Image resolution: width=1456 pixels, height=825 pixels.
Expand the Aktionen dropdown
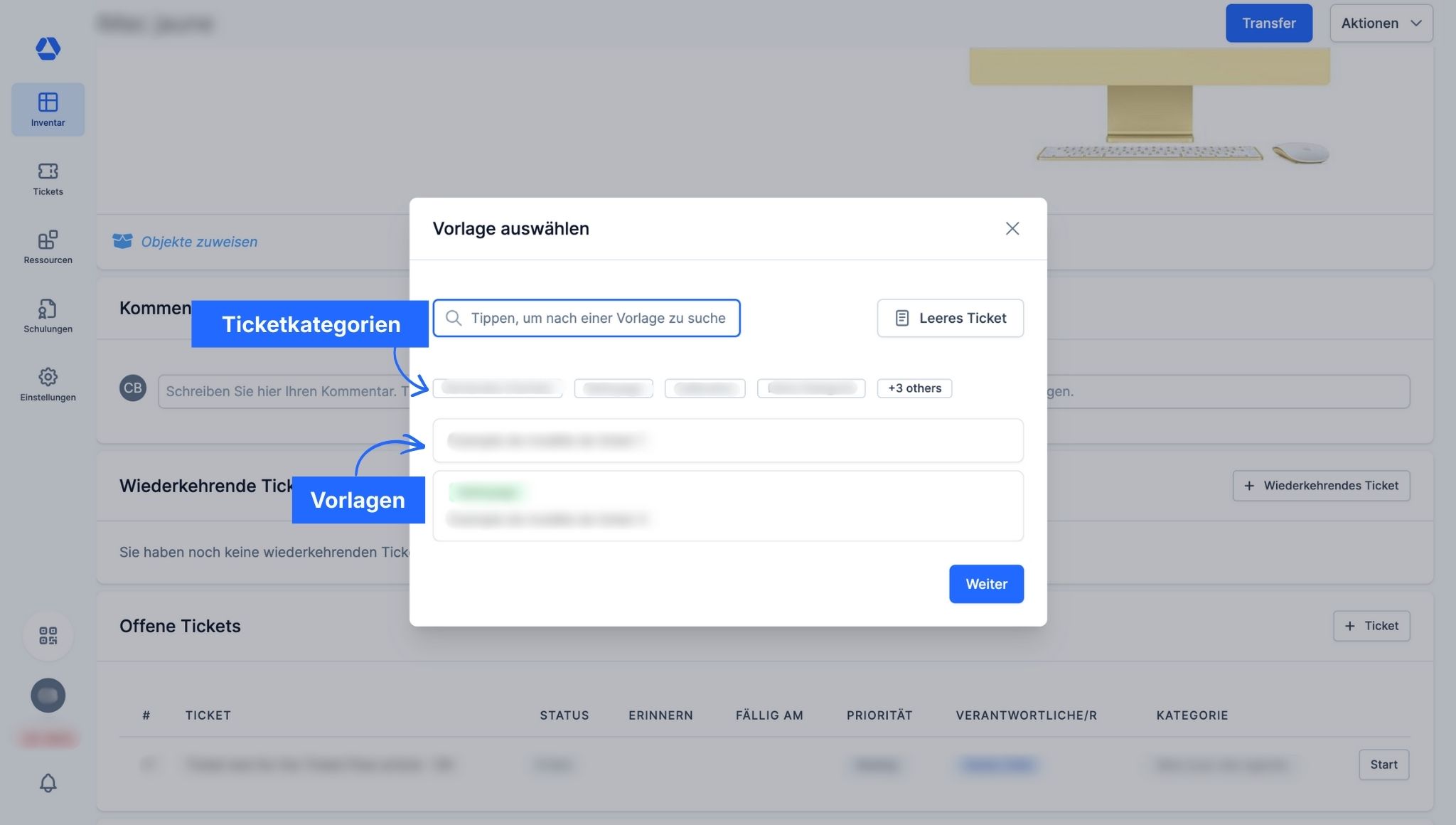click(1381, 23)
